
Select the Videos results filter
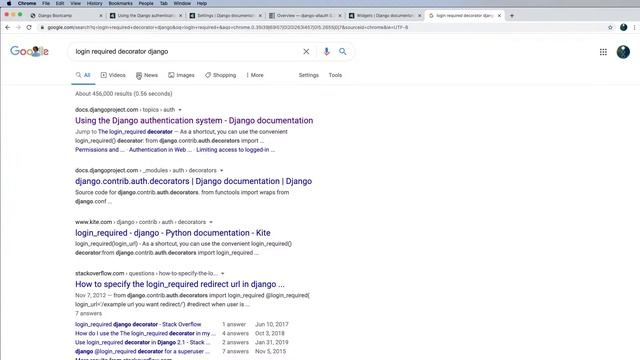pos(113,75)
